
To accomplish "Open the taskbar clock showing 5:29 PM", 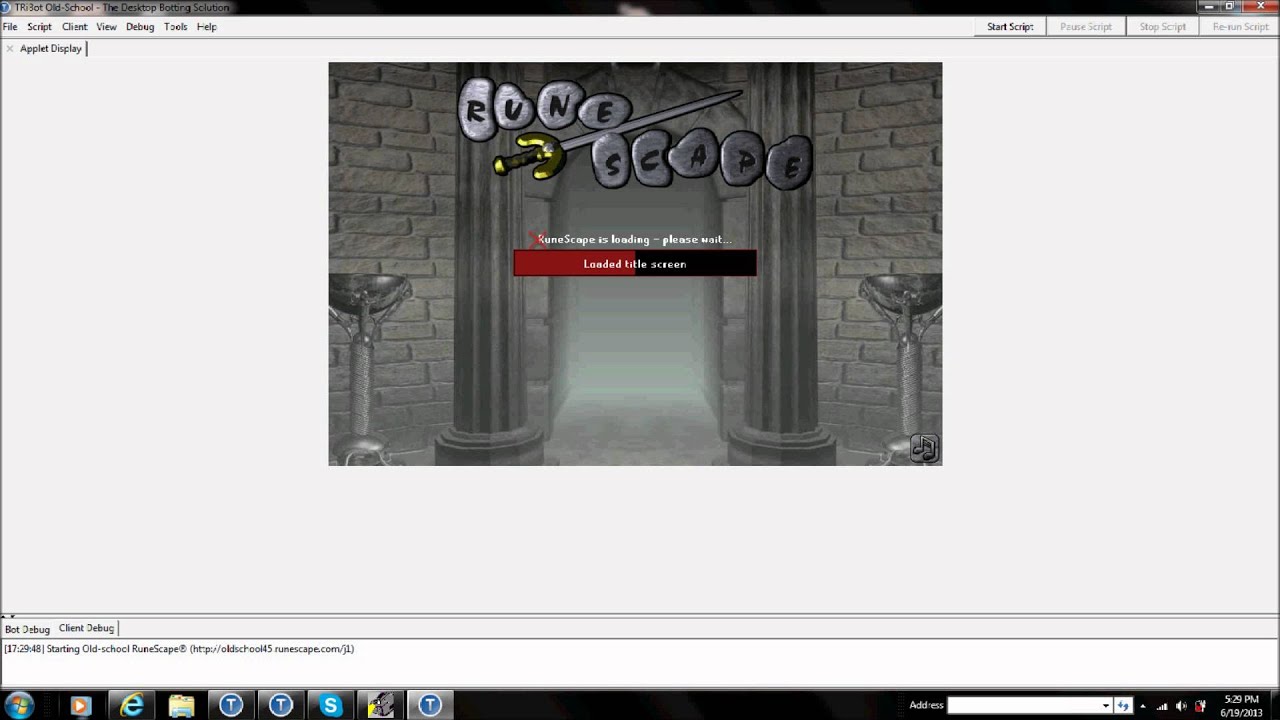I will (1242, 706).
